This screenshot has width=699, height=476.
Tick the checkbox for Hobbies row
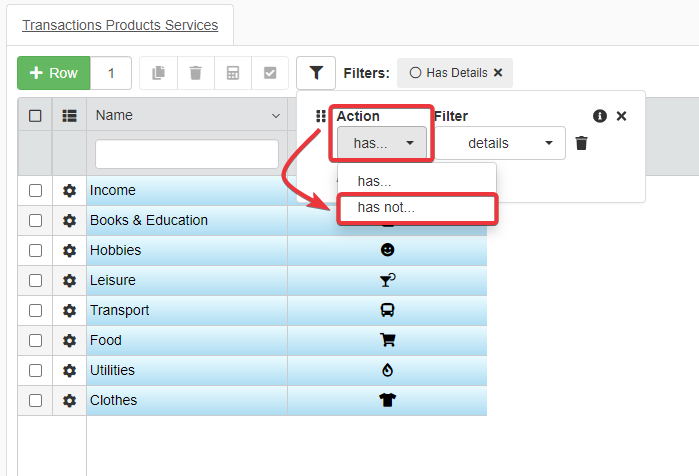click(x=35, y=250)
